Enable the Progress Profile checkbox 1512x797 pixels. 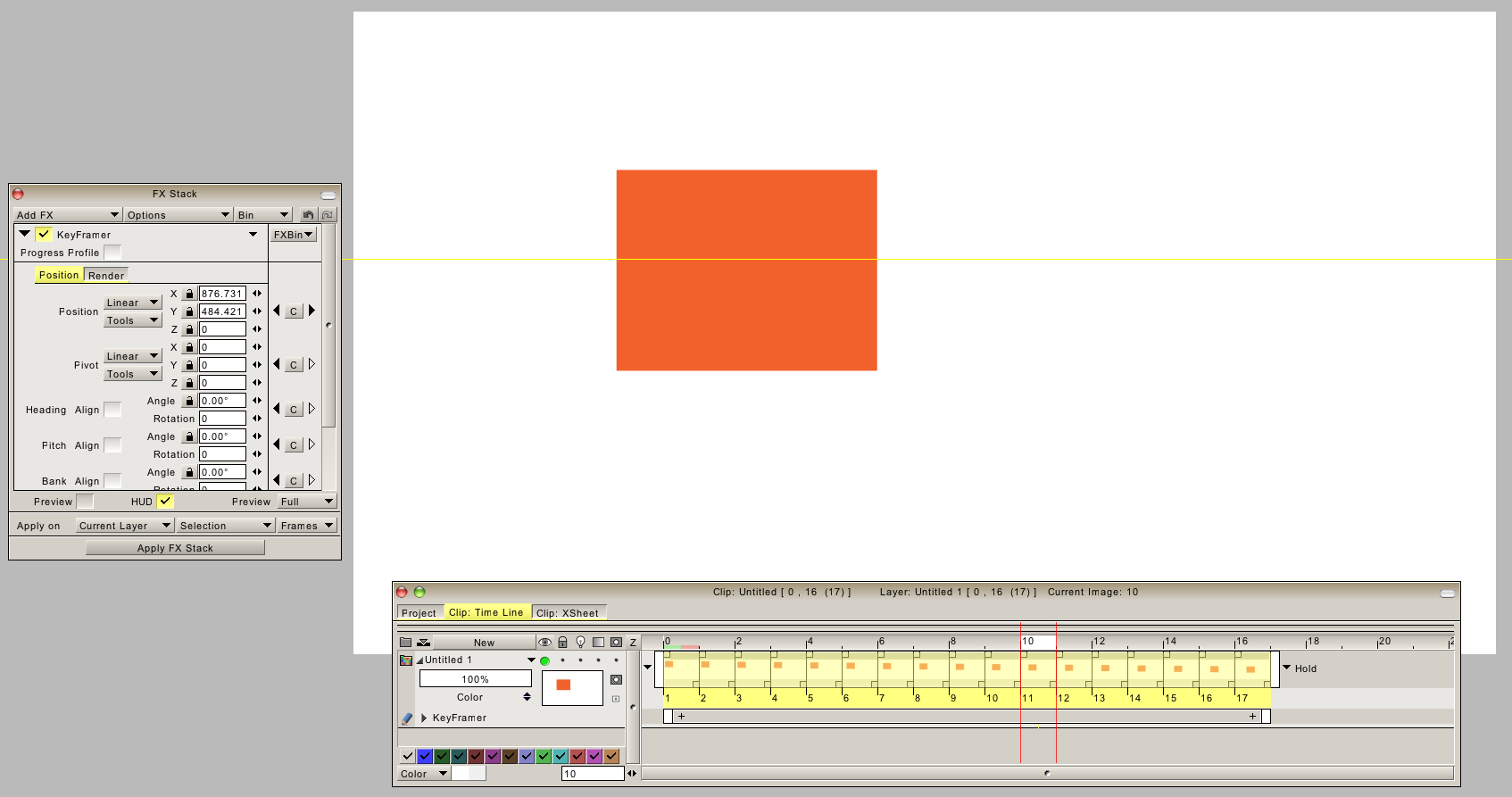pyautogui.click(x=112, y=253)
